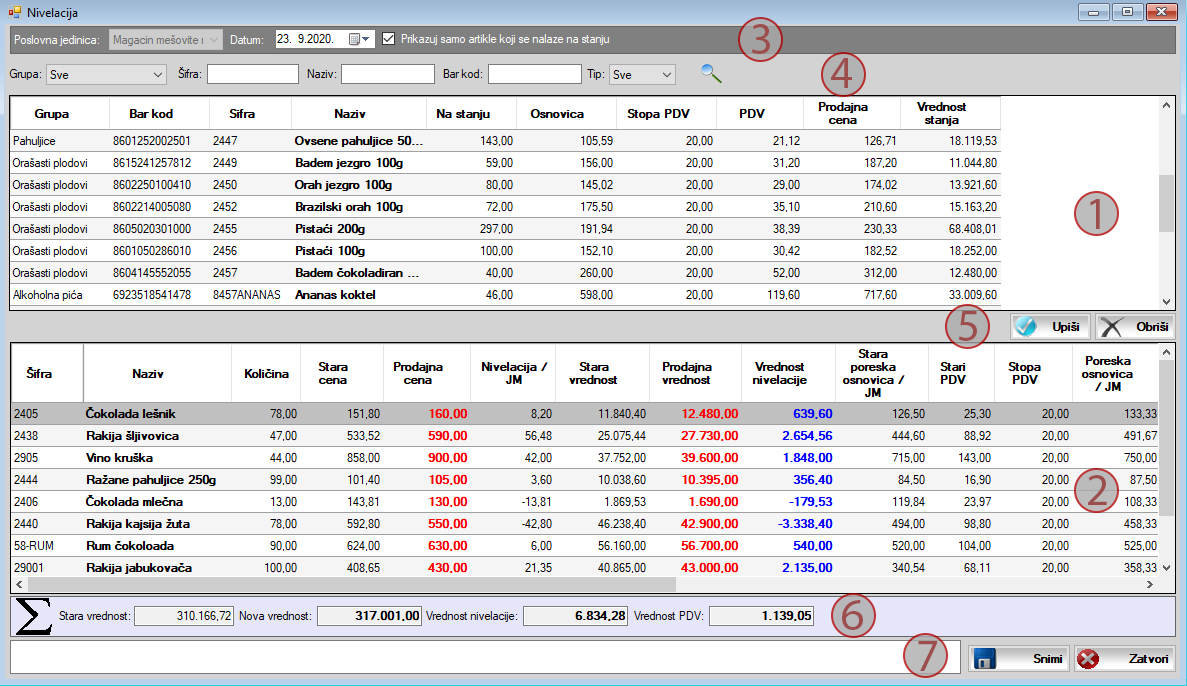Close form with the Zatvori button
1187x686 pixels.
1124,659
